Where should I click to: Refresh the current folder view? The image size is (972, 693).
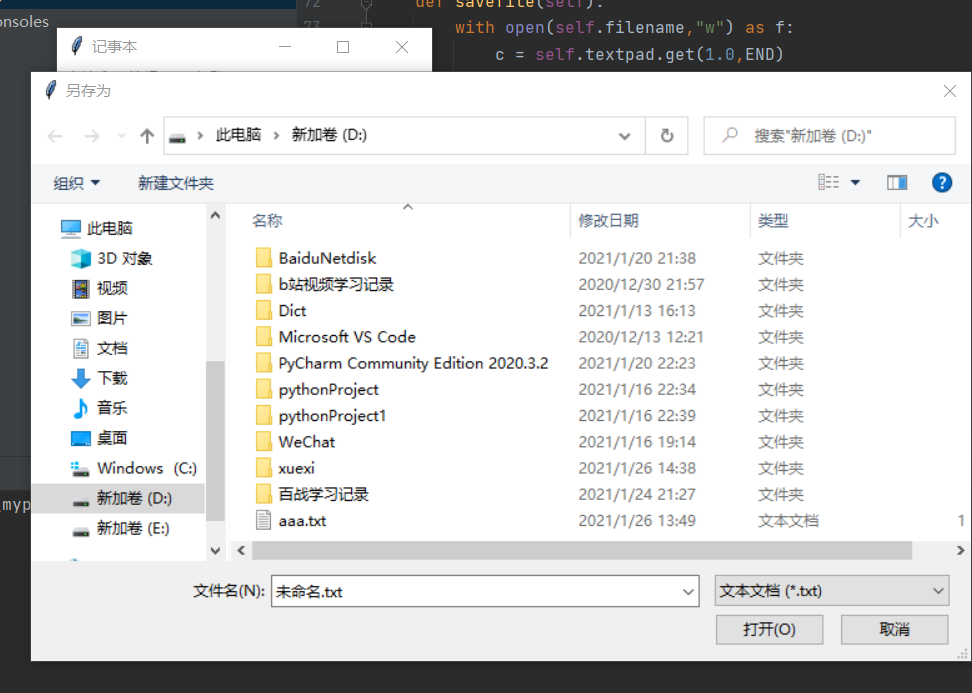click(x=667, y=136)
